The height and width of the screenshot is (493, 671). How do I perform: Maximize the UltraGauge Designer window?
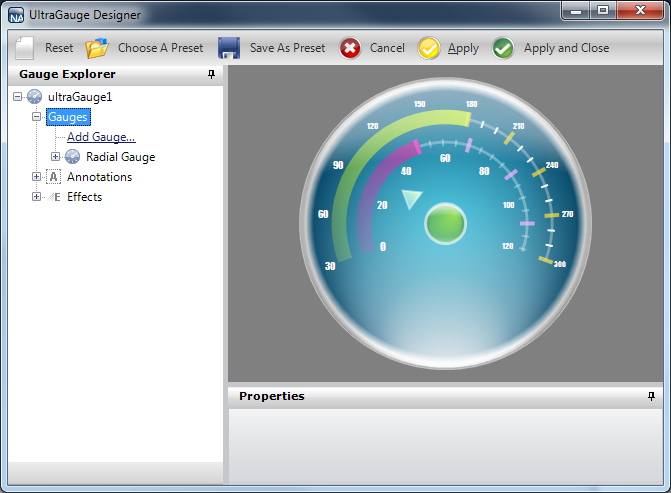[x=603, y=10]
